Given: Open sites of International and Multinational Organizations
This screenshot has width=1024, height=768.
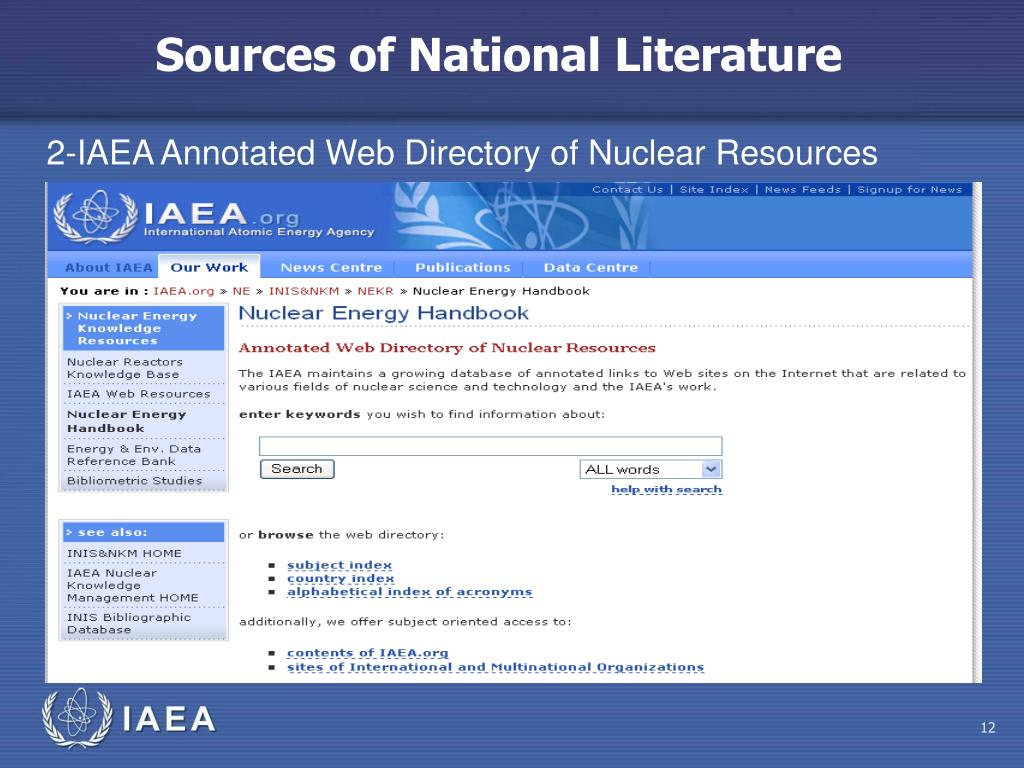Looking at the screenshot, I should 495,667.
